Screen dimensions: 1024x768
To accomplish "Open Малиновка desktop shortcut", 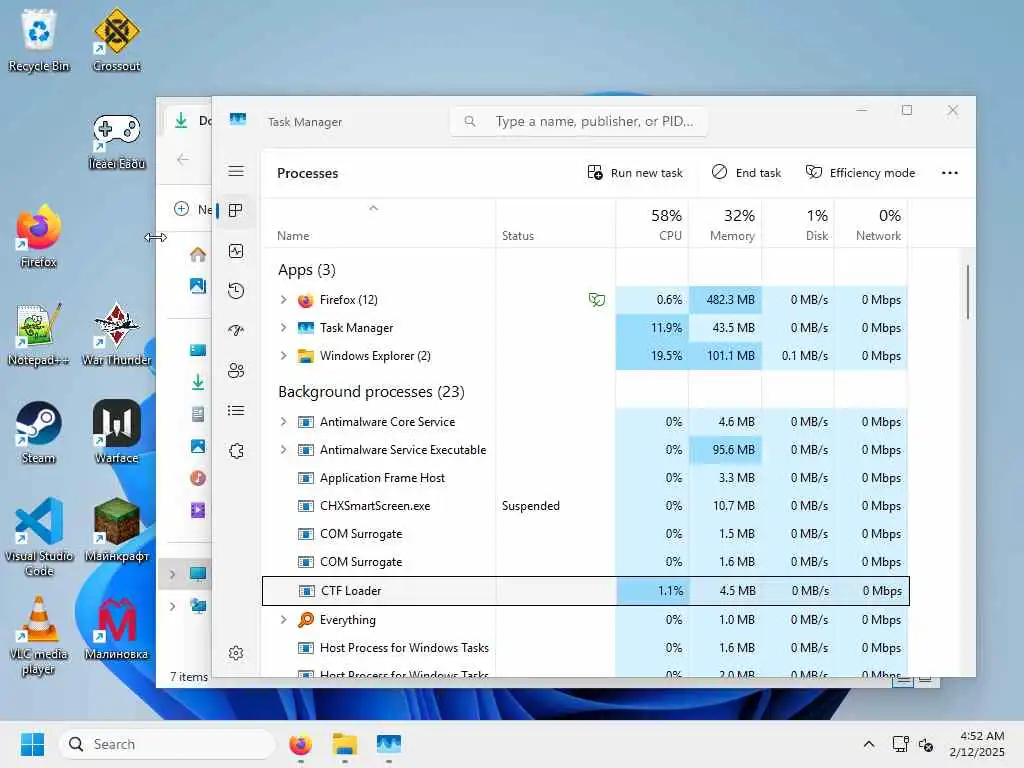I will [116, 628].
